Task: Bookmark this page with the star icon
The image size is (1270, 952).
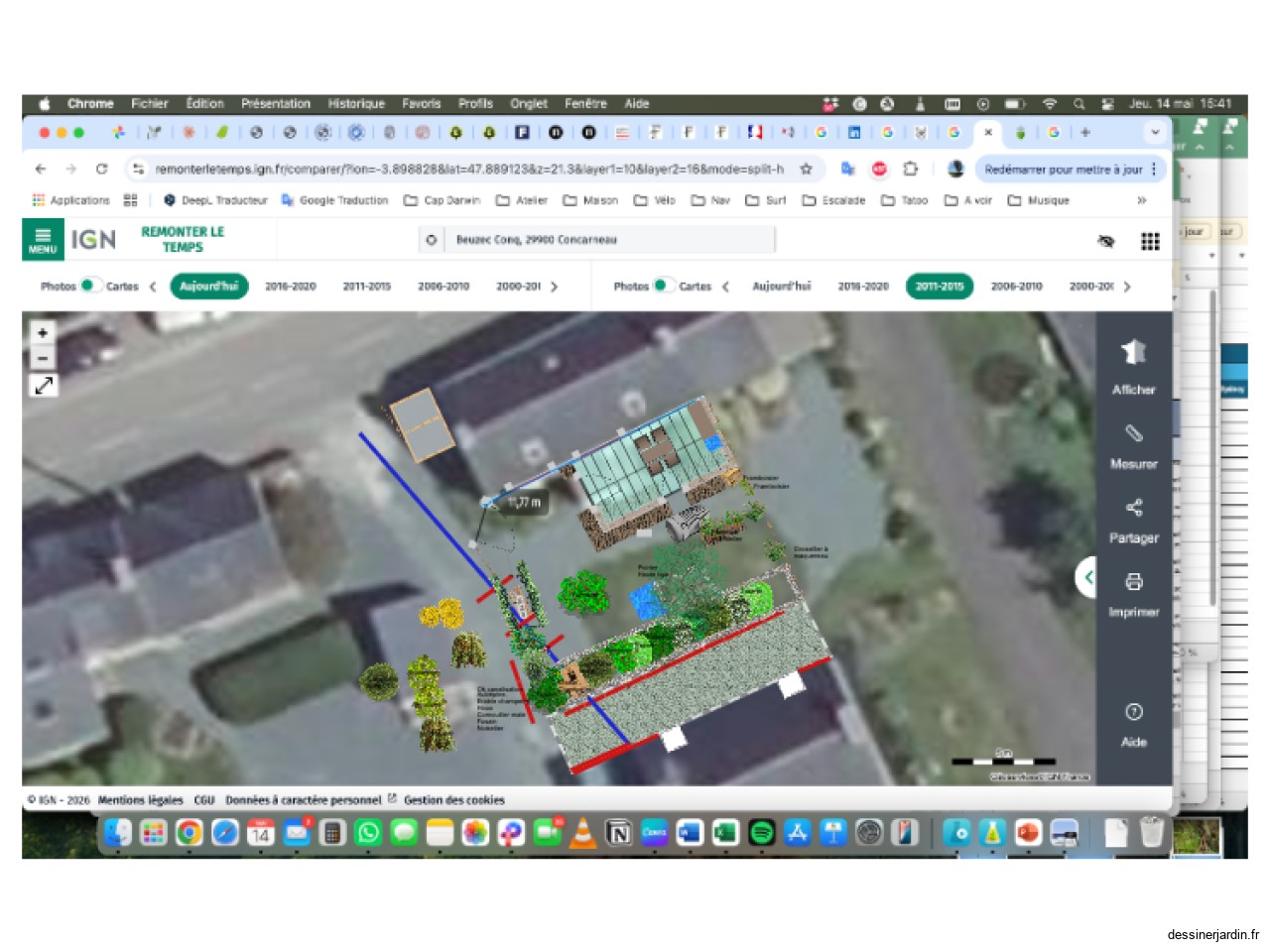Action: [x=807, y=170]
